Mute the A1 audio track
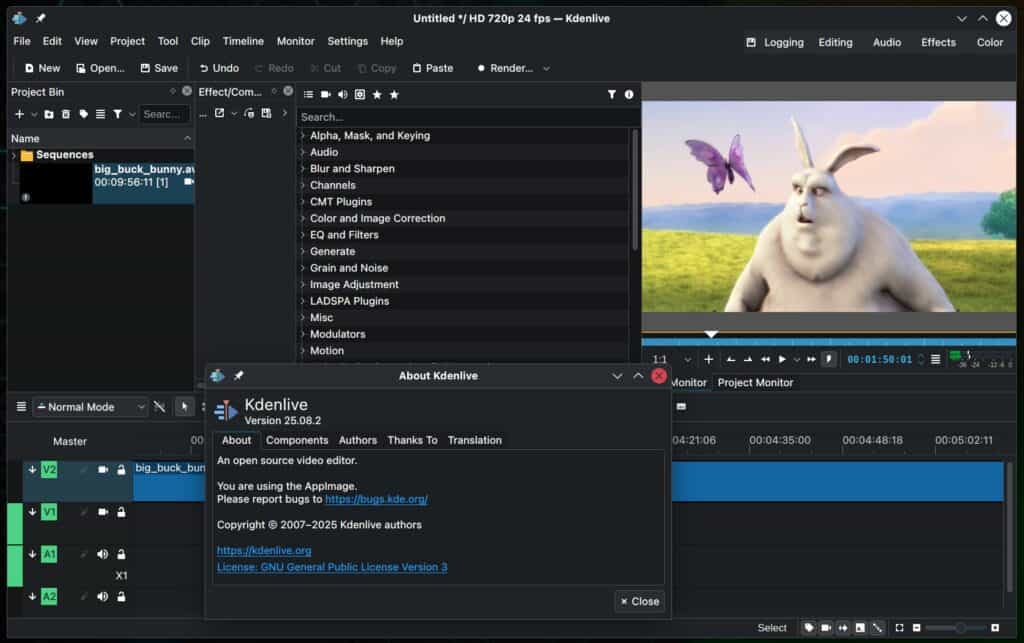 tap(103, 554)
